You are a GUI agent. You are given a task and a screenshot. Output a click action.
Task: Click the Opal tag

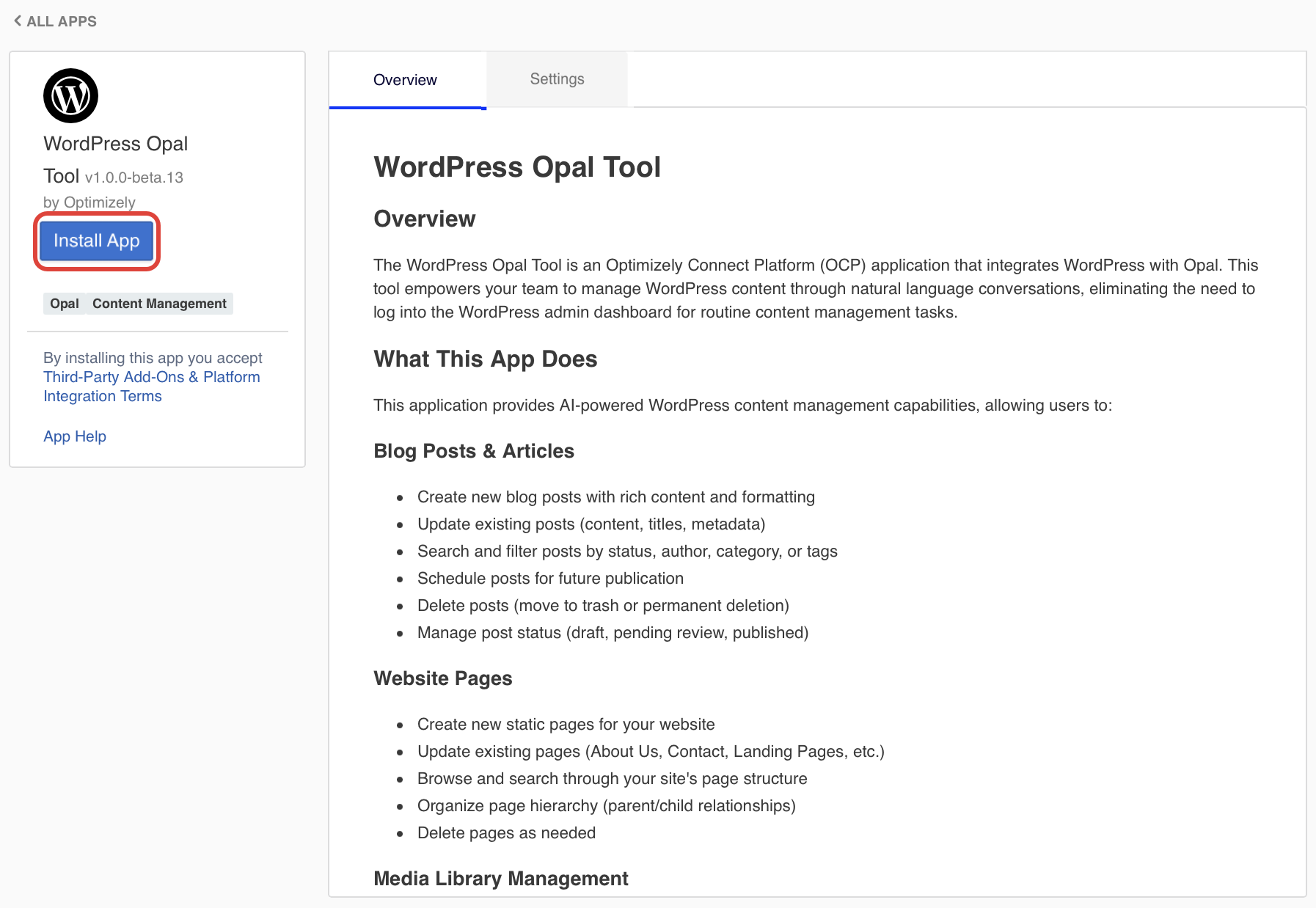click(65, 304)
